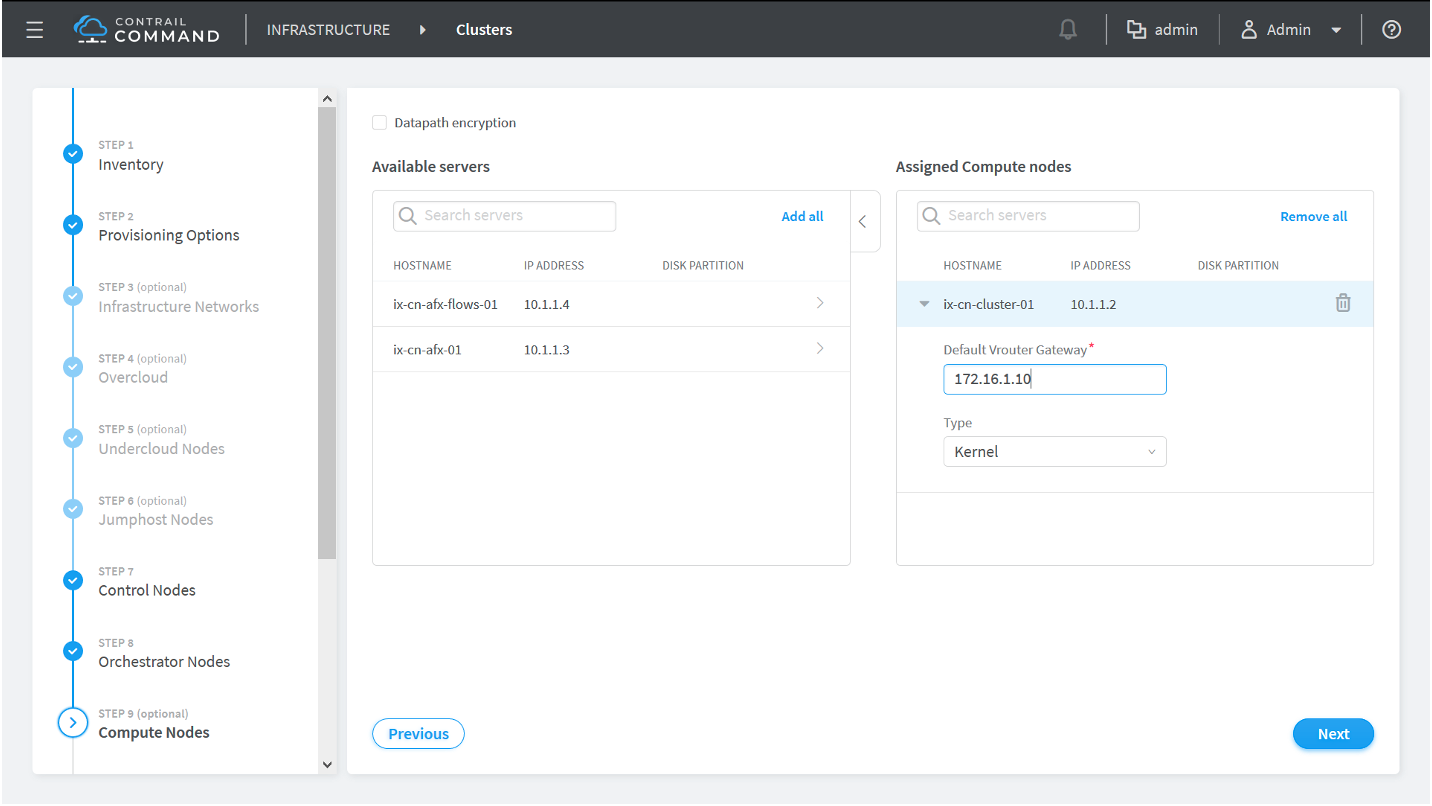Click the Default Vrouter Gateway input field
Image resolution: width=1432 pixels, height=806 pixels.
point(1054,380)
